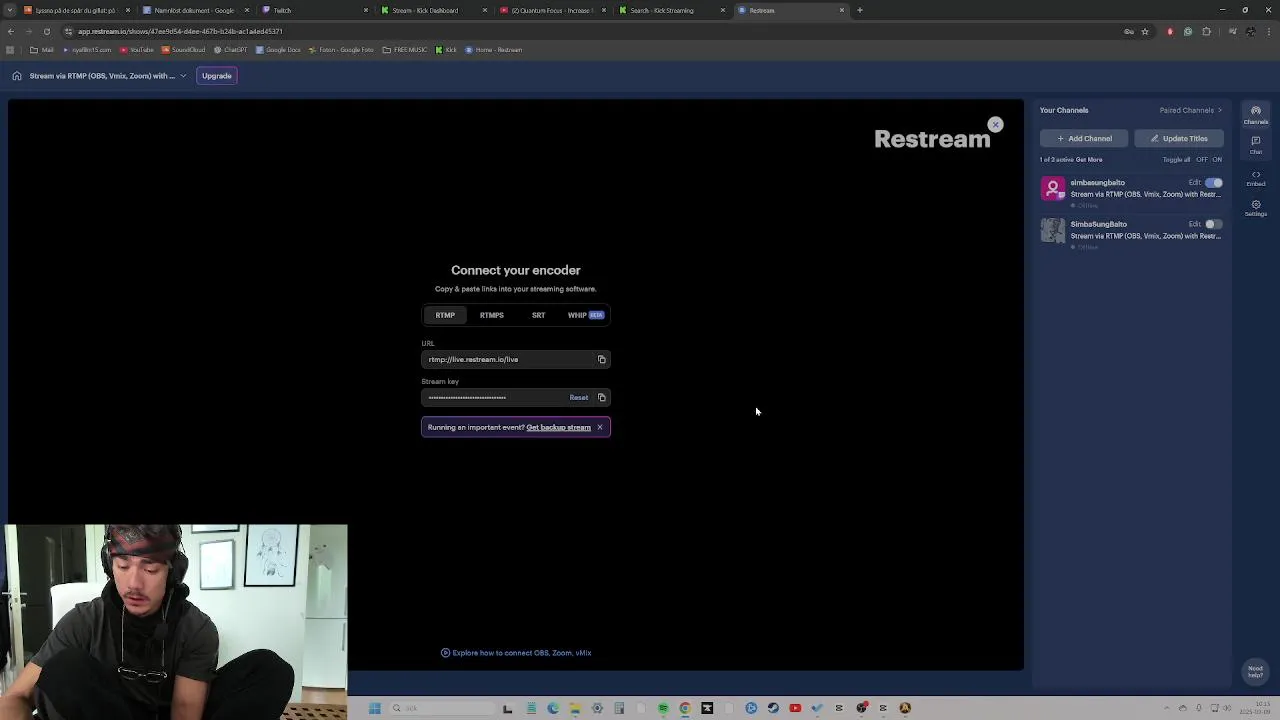This screenshot has width=1280, height=720.
Task: Switch to the Quantum Focus YouTube tab
Action: point(552,10)
